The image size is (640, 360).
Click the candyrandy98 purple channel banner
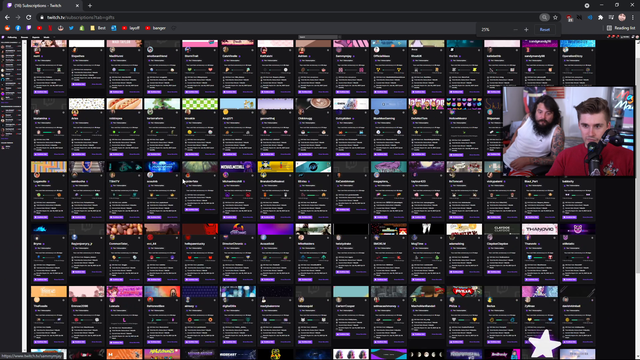540,43
